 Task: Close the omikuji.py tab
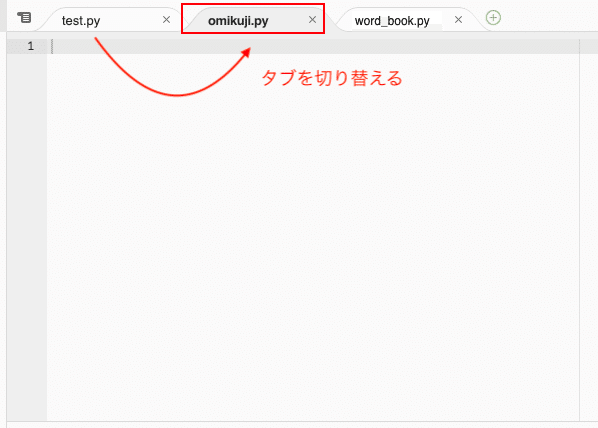(312, 19)
